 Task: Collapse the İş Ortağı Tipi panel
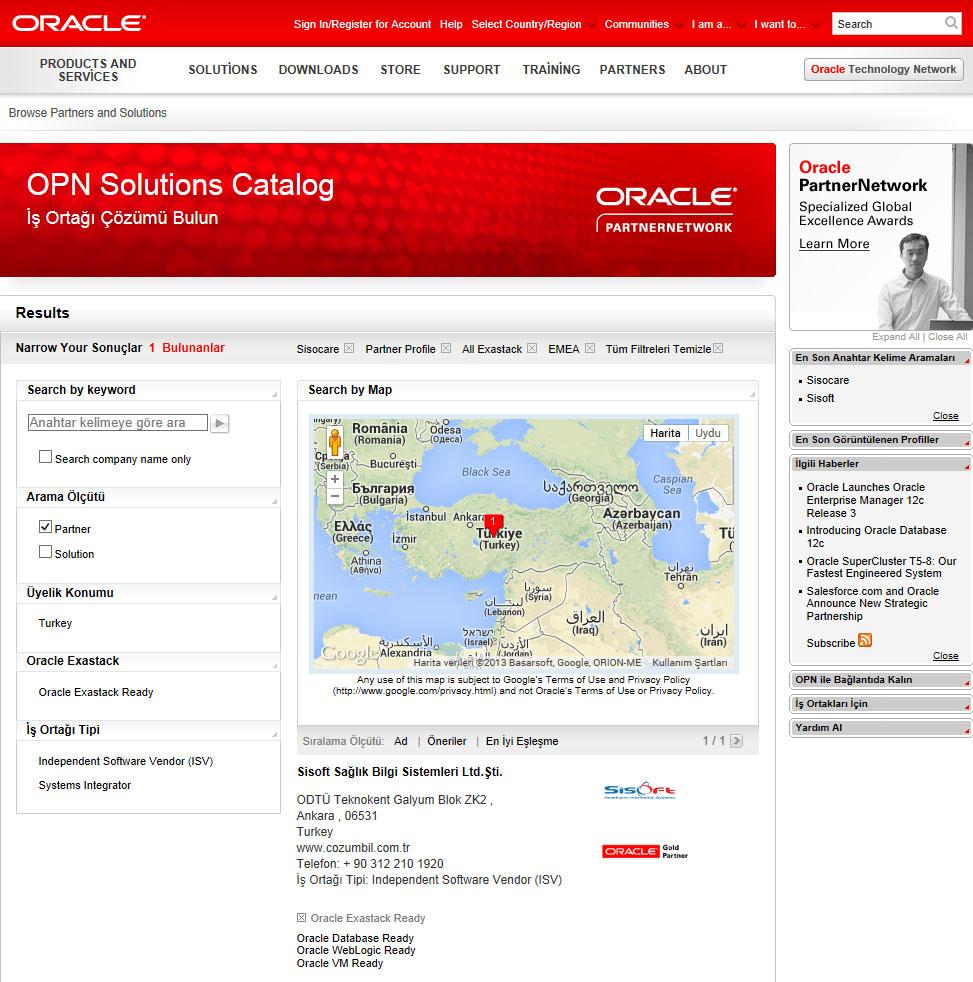[274, 734]
